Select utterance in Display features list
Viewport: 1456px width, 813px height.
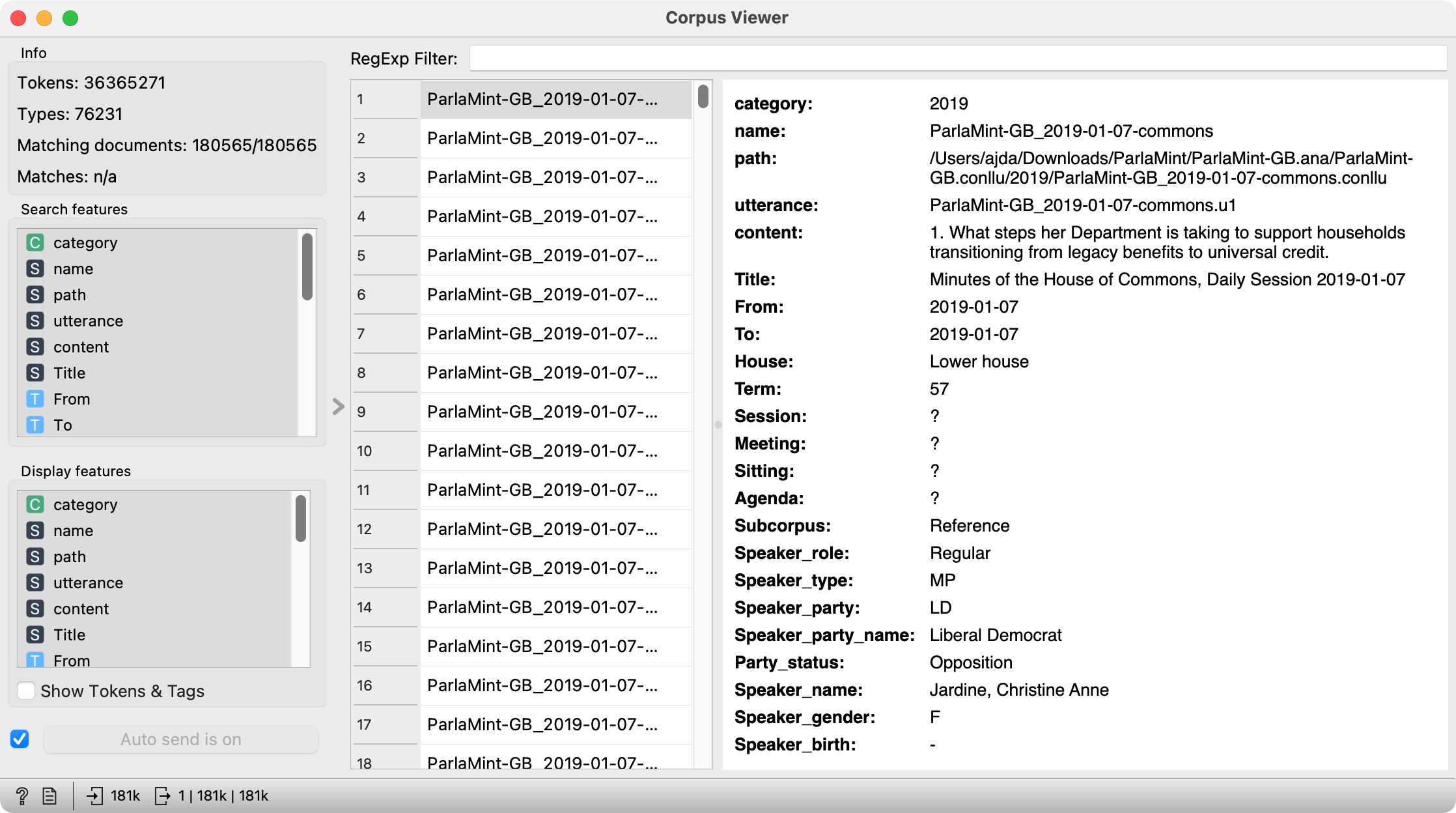click(x=88, y=583)
